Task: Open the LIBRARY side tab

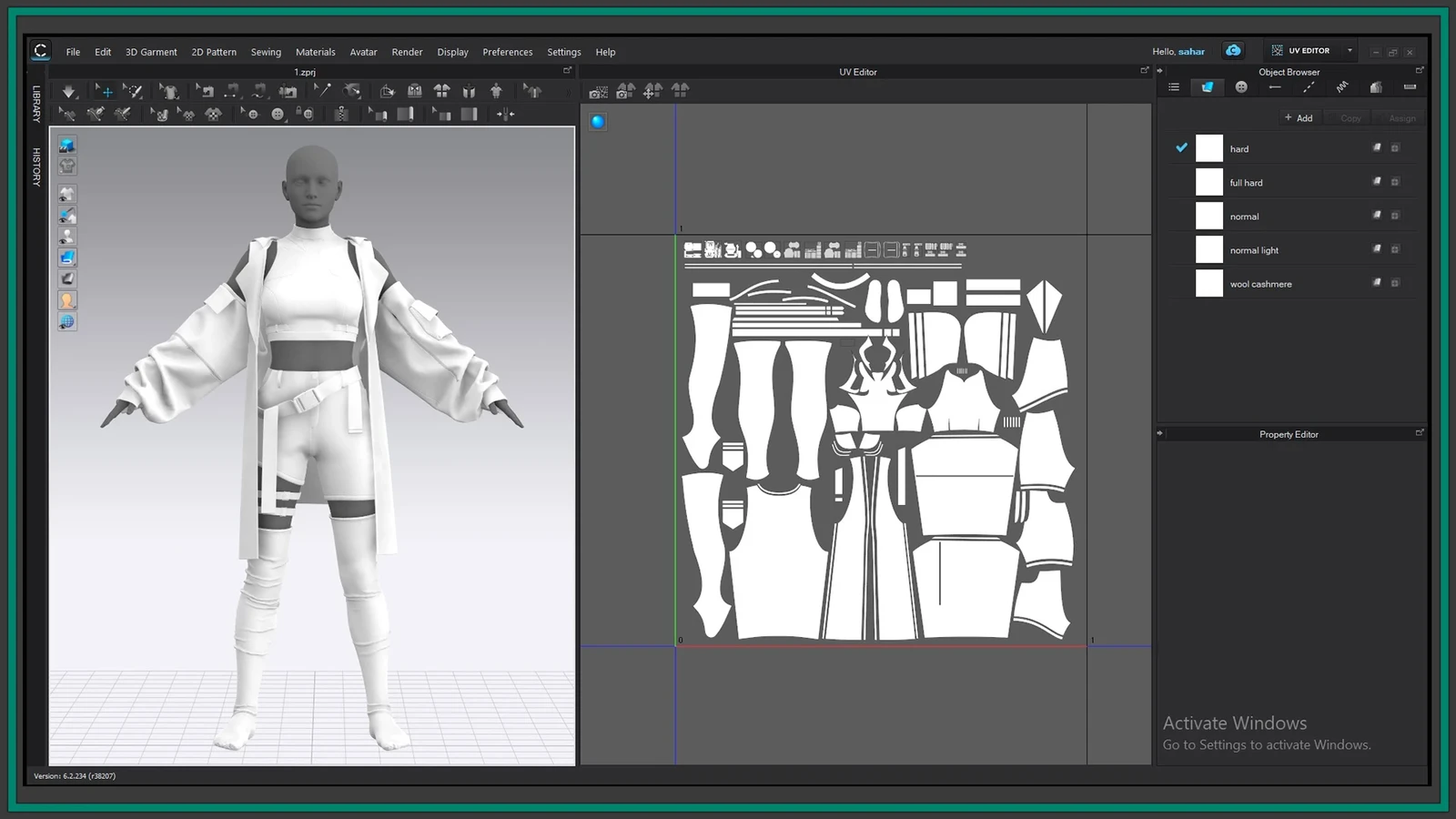Action: (x=36, y=104)
